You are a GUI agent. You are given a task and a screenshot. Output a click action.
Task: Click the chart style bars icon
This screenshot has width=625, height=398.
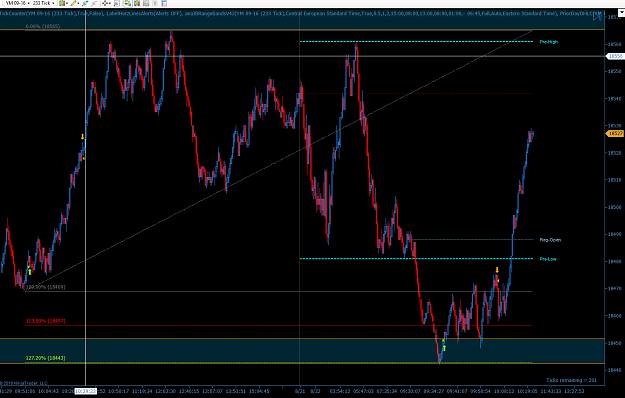[62, 3]
